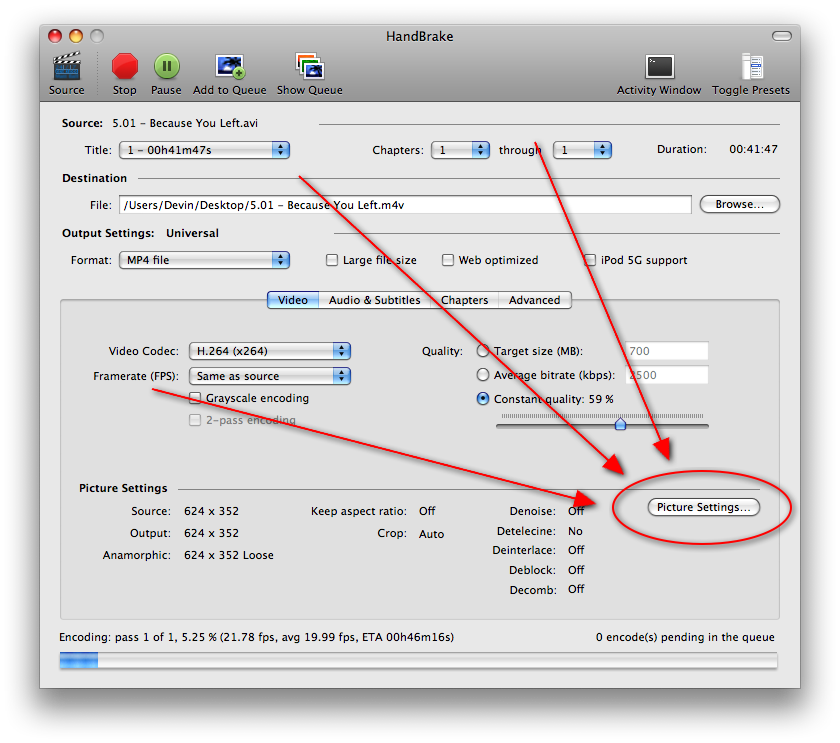
Task: Open the starting chapter dropdown
Action: click(460, 150)
